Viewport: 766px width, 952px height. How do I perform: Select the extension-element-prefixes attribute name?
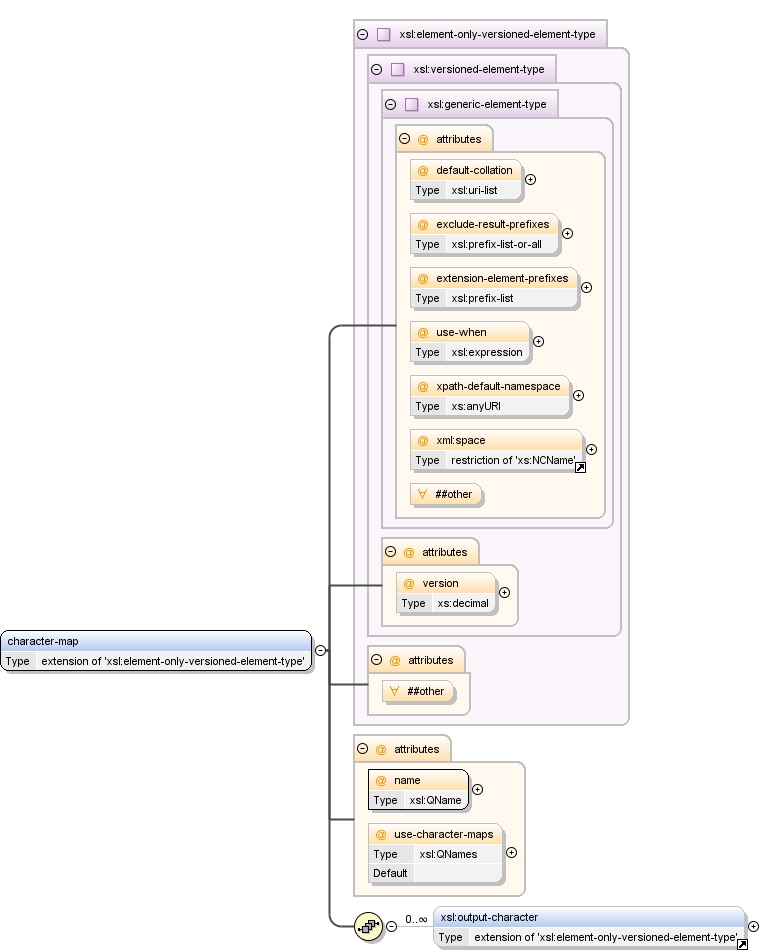click(x=502, y=279)
